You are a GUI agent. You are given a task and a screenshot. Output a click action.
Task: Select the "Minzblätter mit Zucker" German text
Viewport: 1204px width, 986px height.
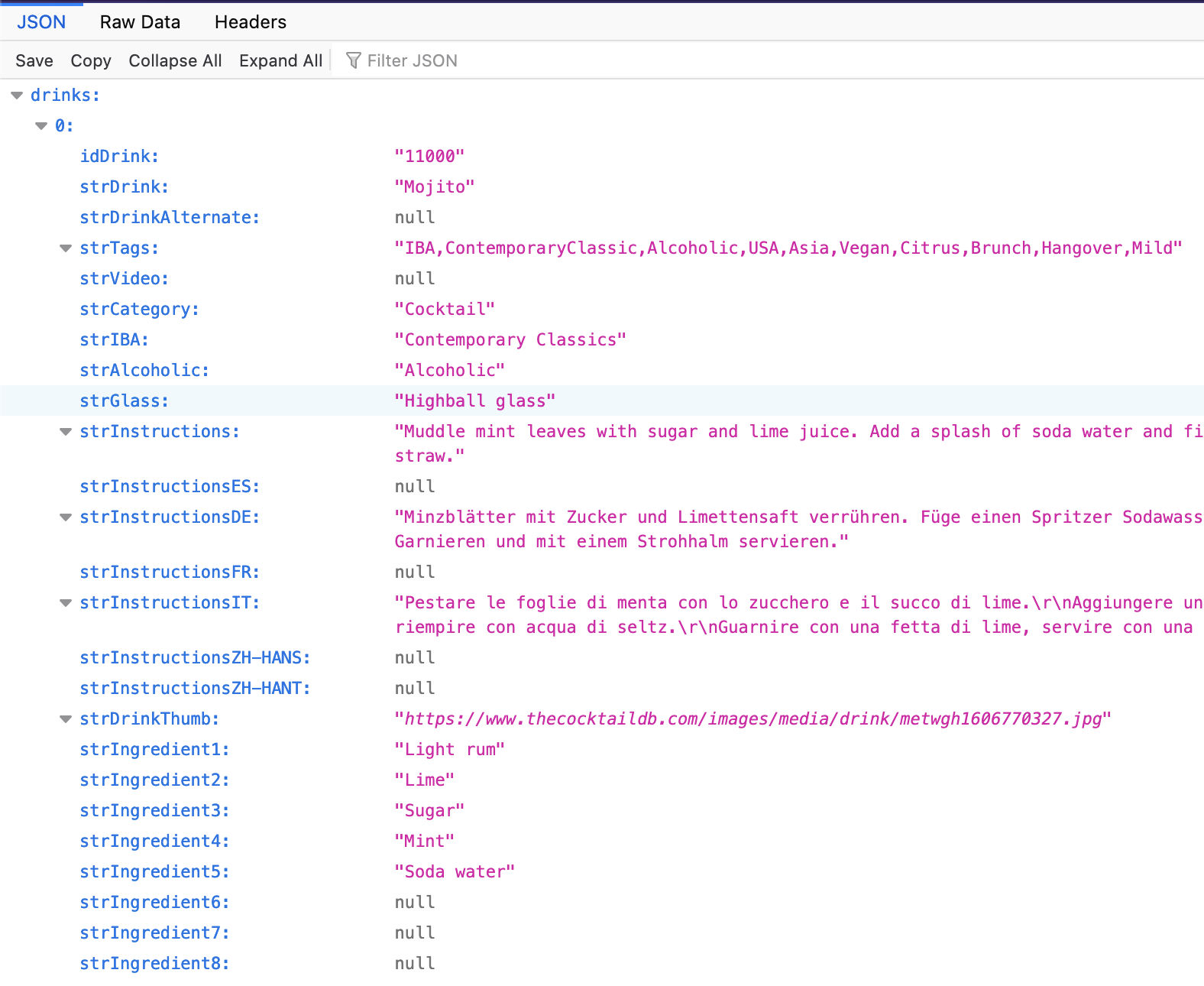coord(799,529)
